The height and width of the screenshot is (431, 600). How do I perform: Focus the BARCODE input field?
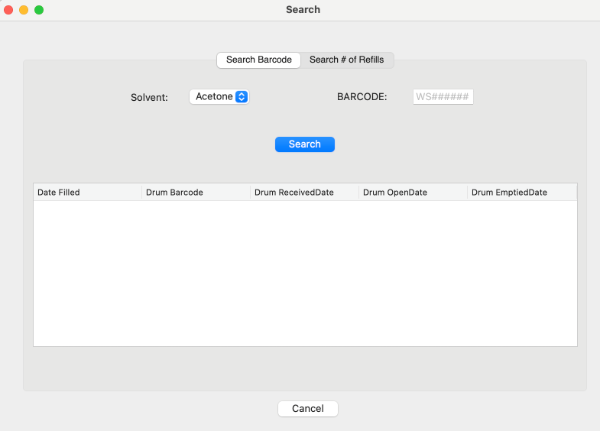[x=443, y=97]
